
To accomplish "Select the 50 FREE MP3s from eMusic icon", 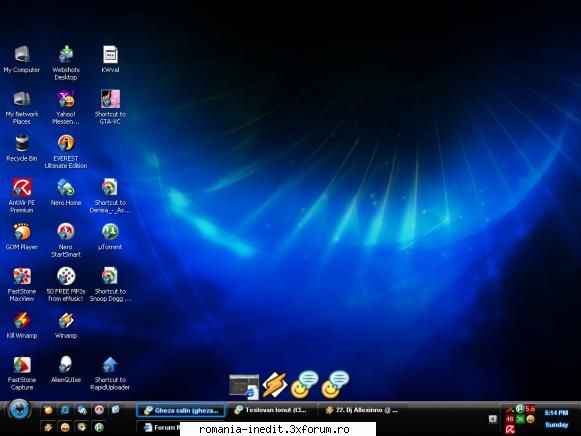I will coord(66,284).
